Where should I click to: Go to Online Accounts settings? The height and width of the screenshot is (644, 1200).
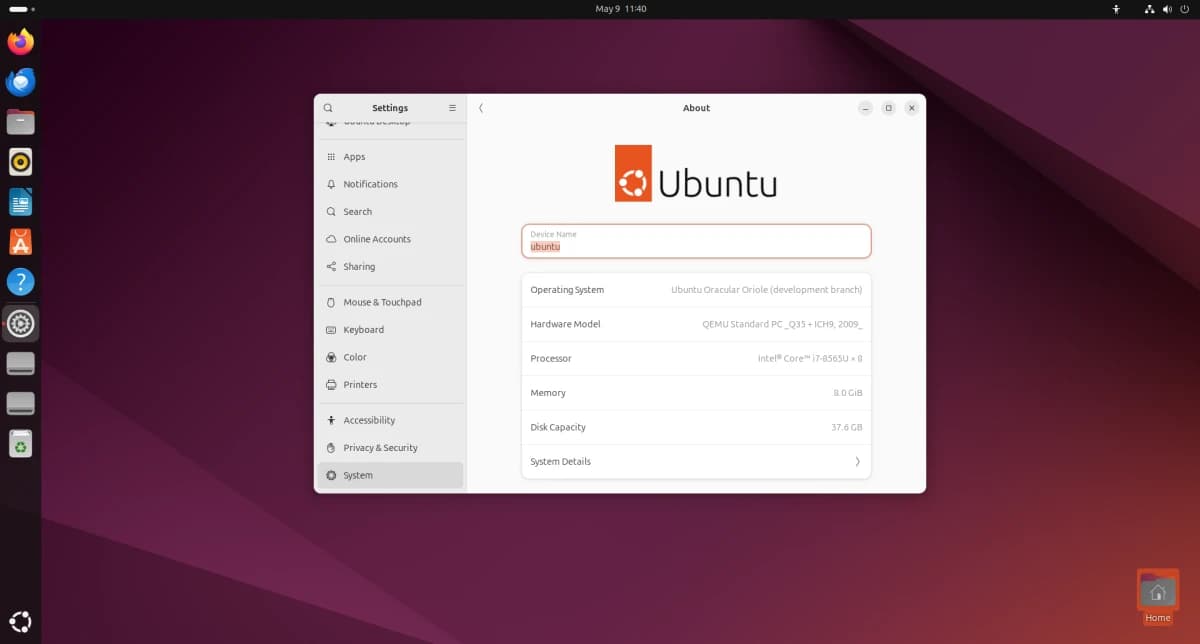pyautogui.click(x=377, y=240)
